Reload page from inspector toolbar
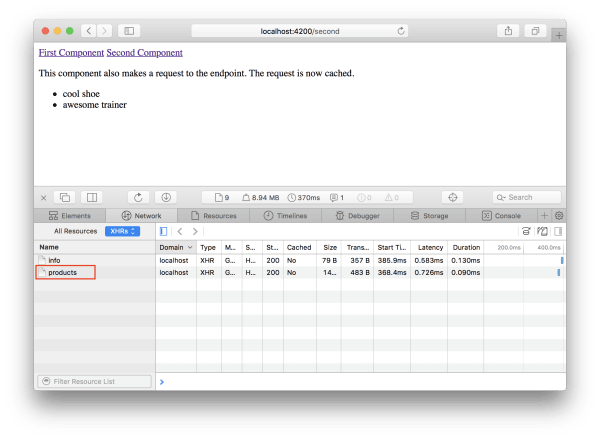 [138, 197]
